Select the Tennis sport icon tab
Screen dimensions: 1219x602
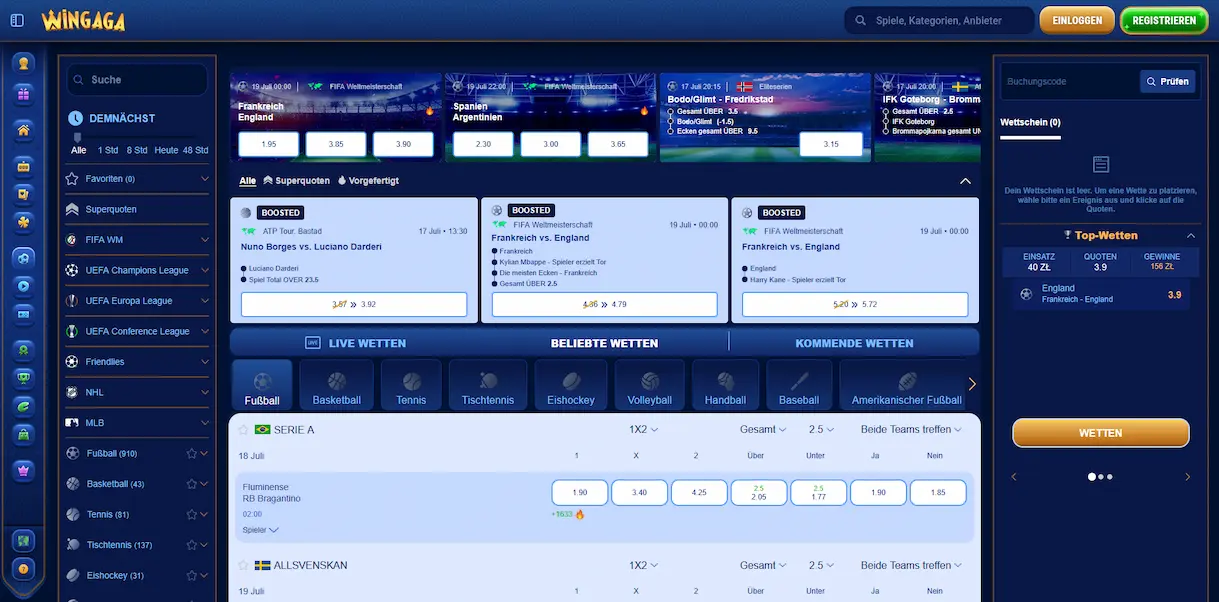click(x=411, y=385)
